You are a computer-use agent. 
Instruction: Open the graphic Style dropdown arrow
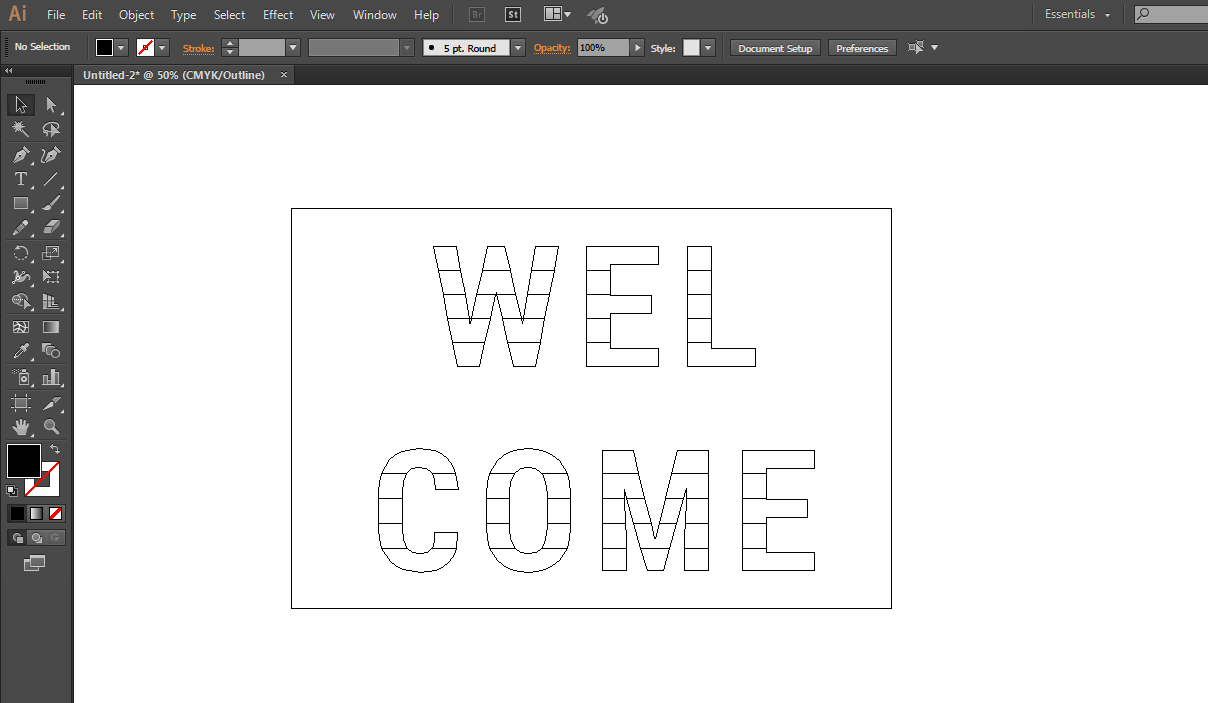pos(709,48)
